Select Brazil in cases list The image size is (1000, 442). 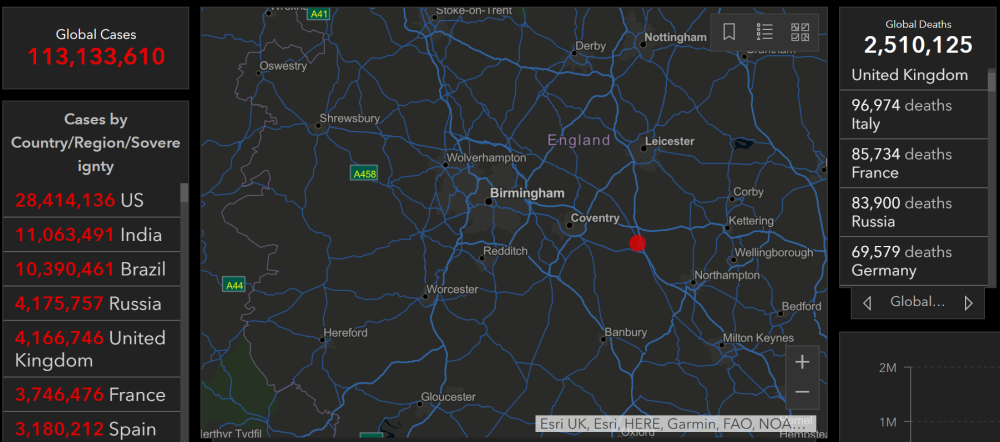tap(92, 269)
